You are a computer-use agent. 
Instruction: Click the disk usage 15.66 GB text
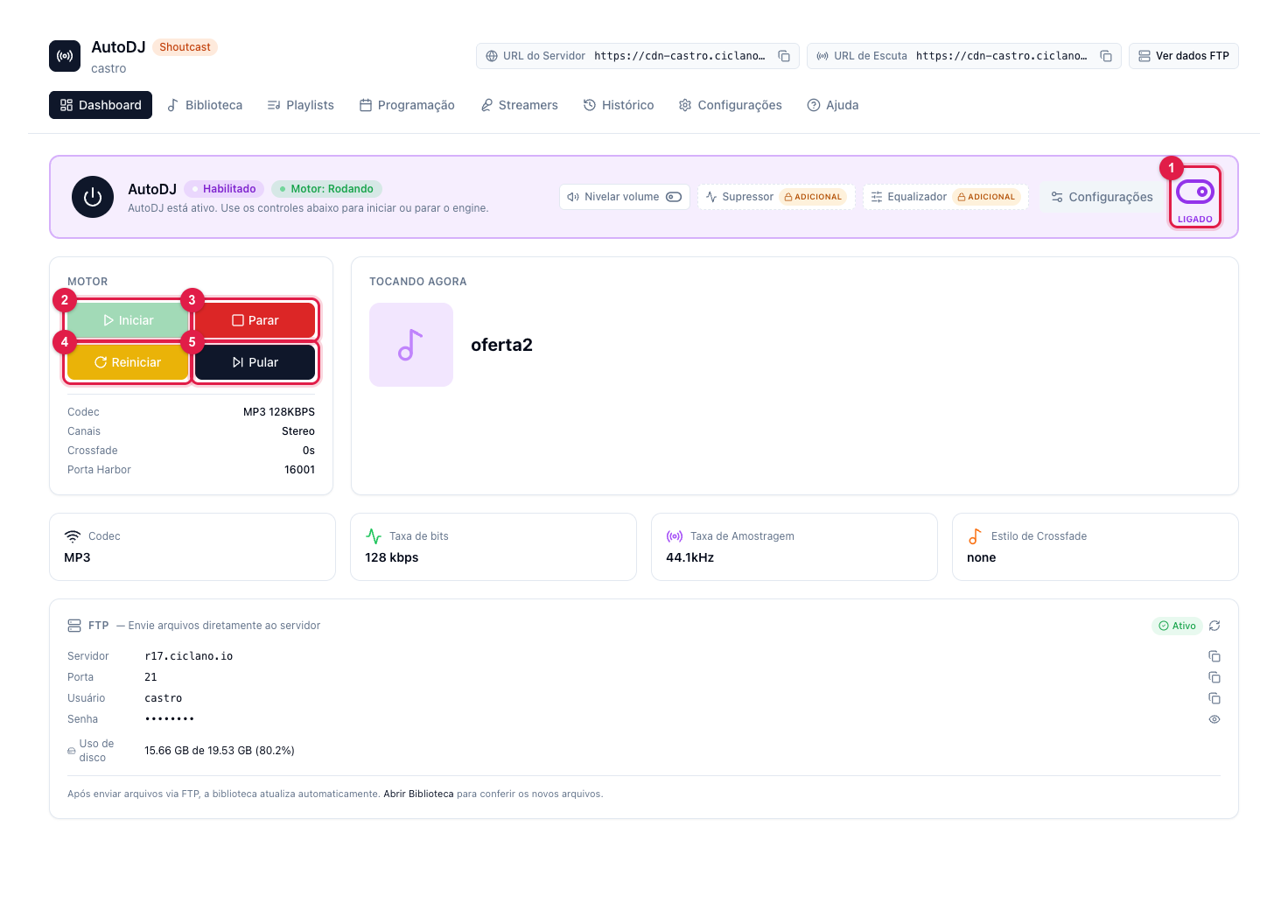coord(220,751)
